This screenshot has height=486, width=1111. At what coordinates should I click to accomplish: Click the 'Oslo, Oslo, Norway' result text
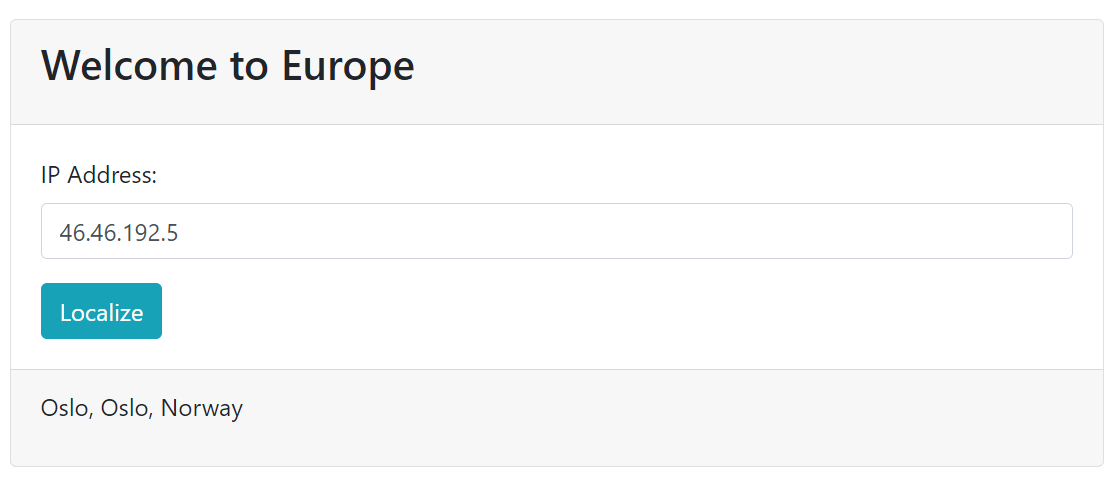[x=142, y=408]
